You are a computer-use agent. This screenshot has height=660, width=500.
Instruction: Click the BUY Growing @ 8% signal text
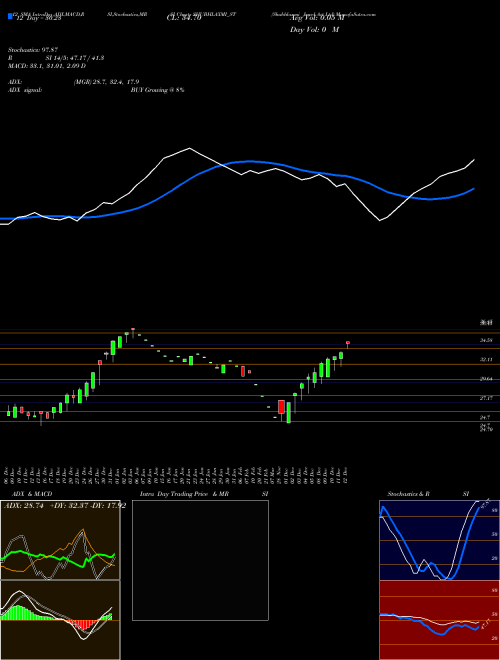[157, 90]
